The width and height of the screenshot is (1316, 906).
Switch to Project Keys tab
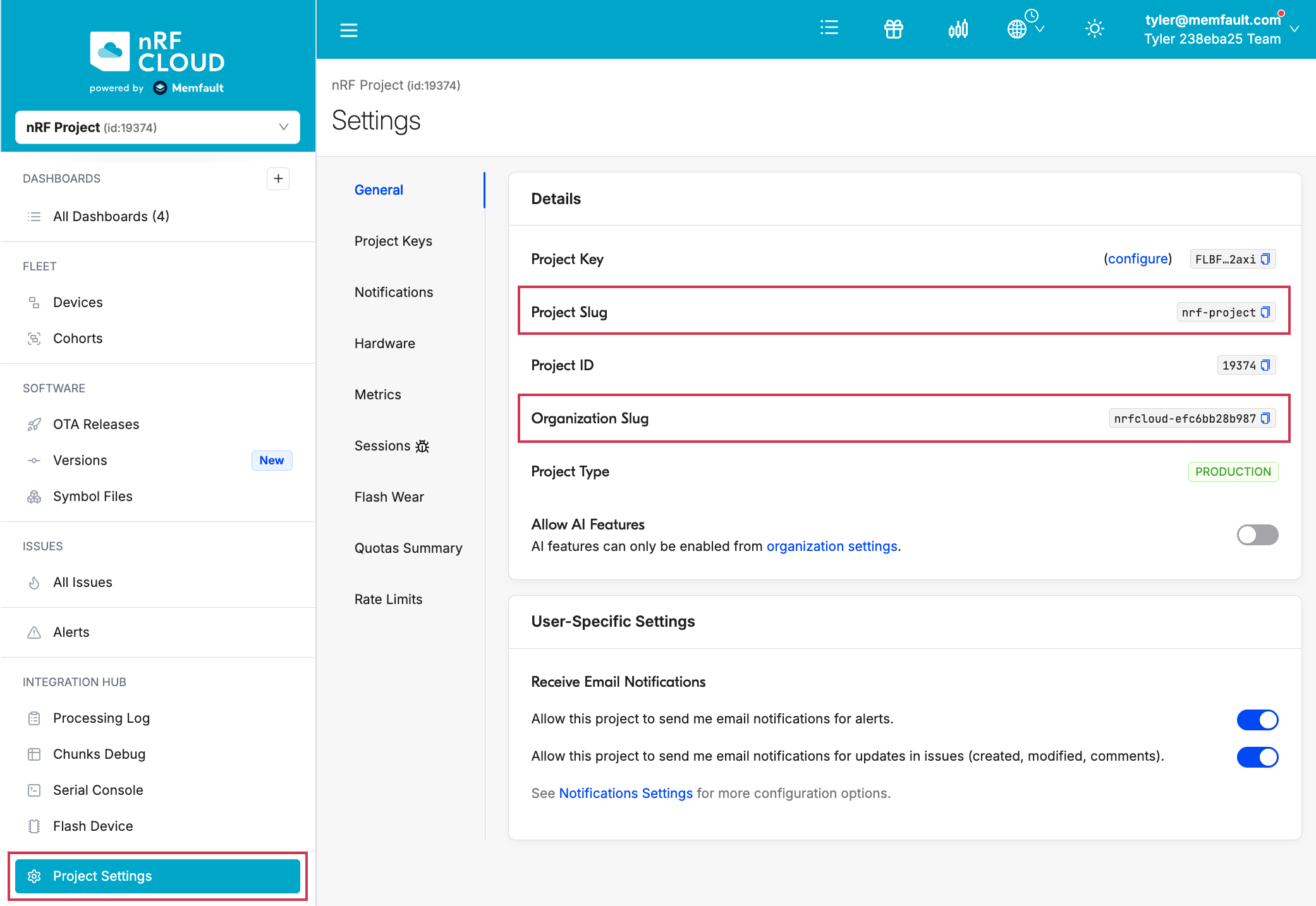[393, 241]
